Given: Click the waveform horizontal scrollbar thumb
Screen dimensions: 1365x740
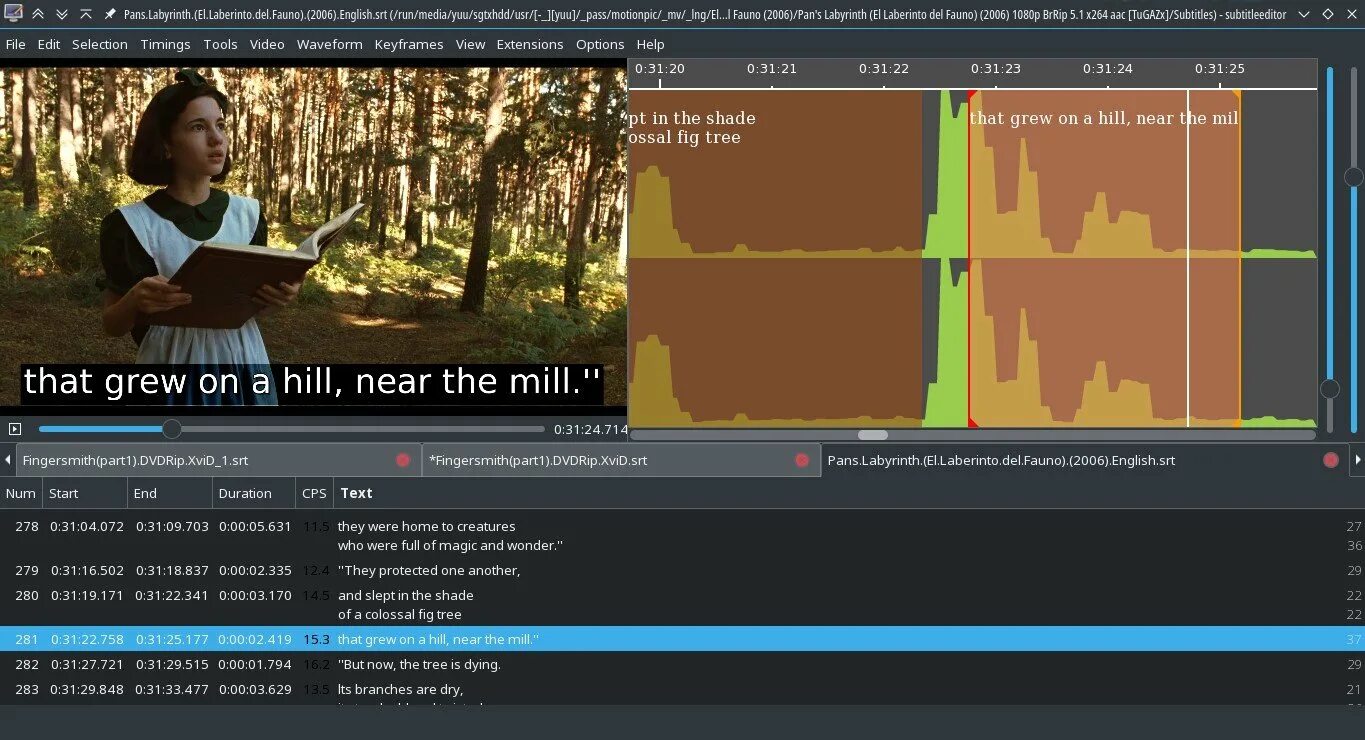Looking at the screenshot, I should [x=873, y=435].
